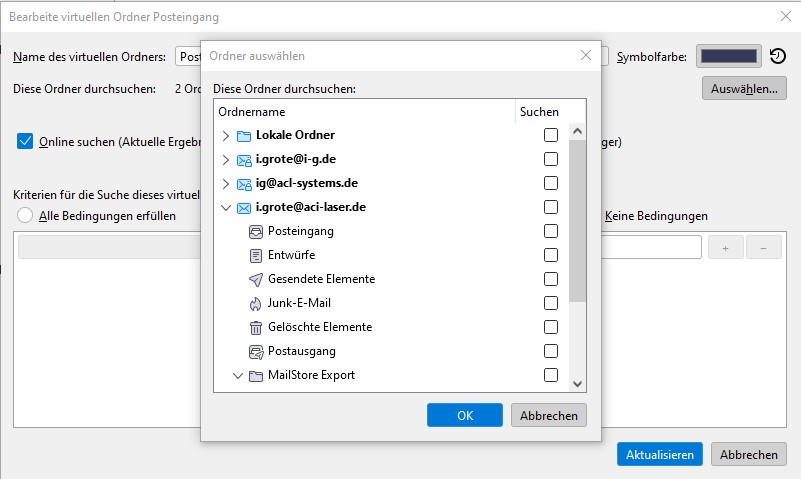
Task: Toggle the Online suchen checkbox
Action: [x=25, y=141]
